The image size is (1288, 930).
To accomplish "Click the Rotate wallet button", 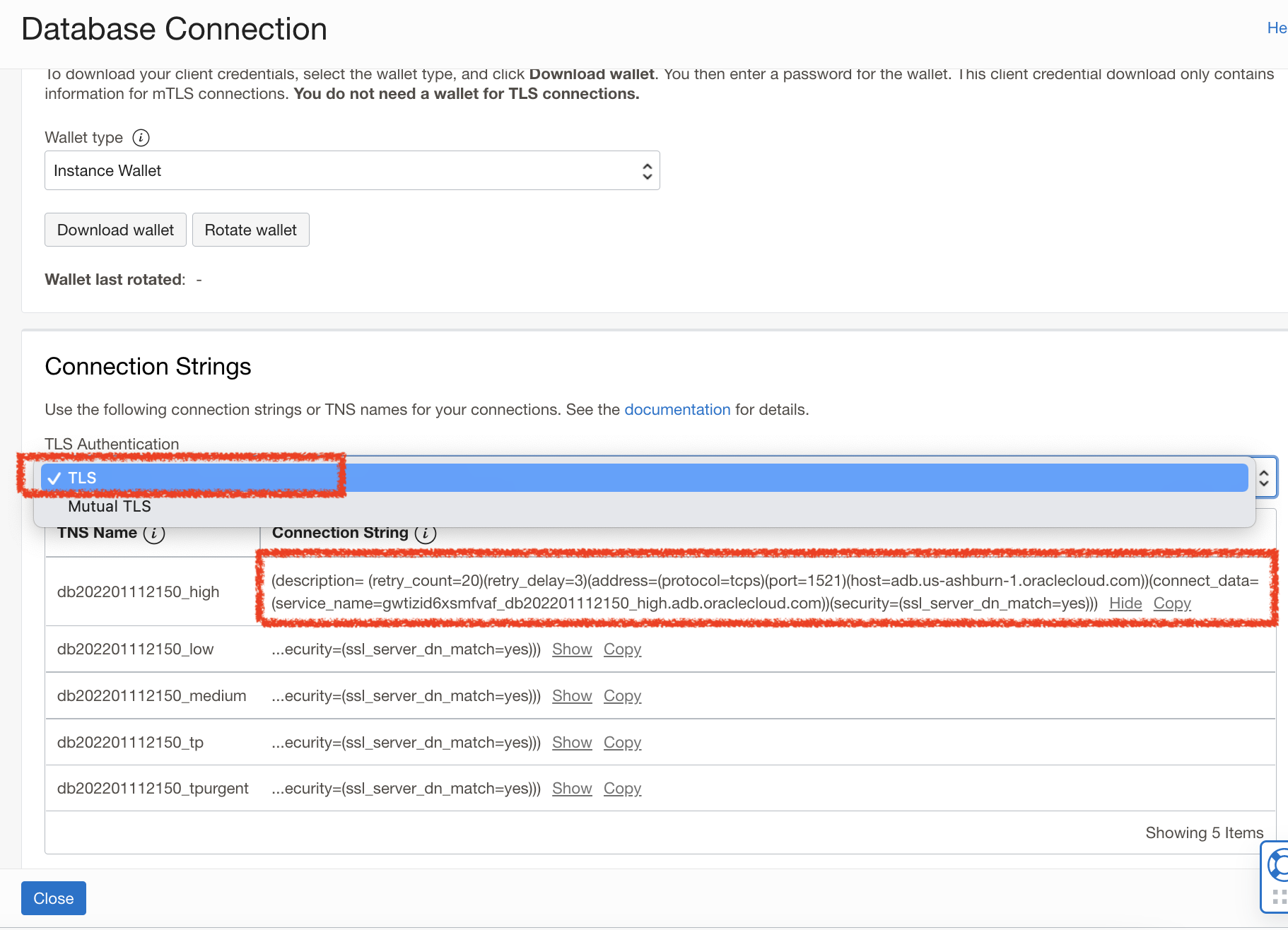I will 250,230.
